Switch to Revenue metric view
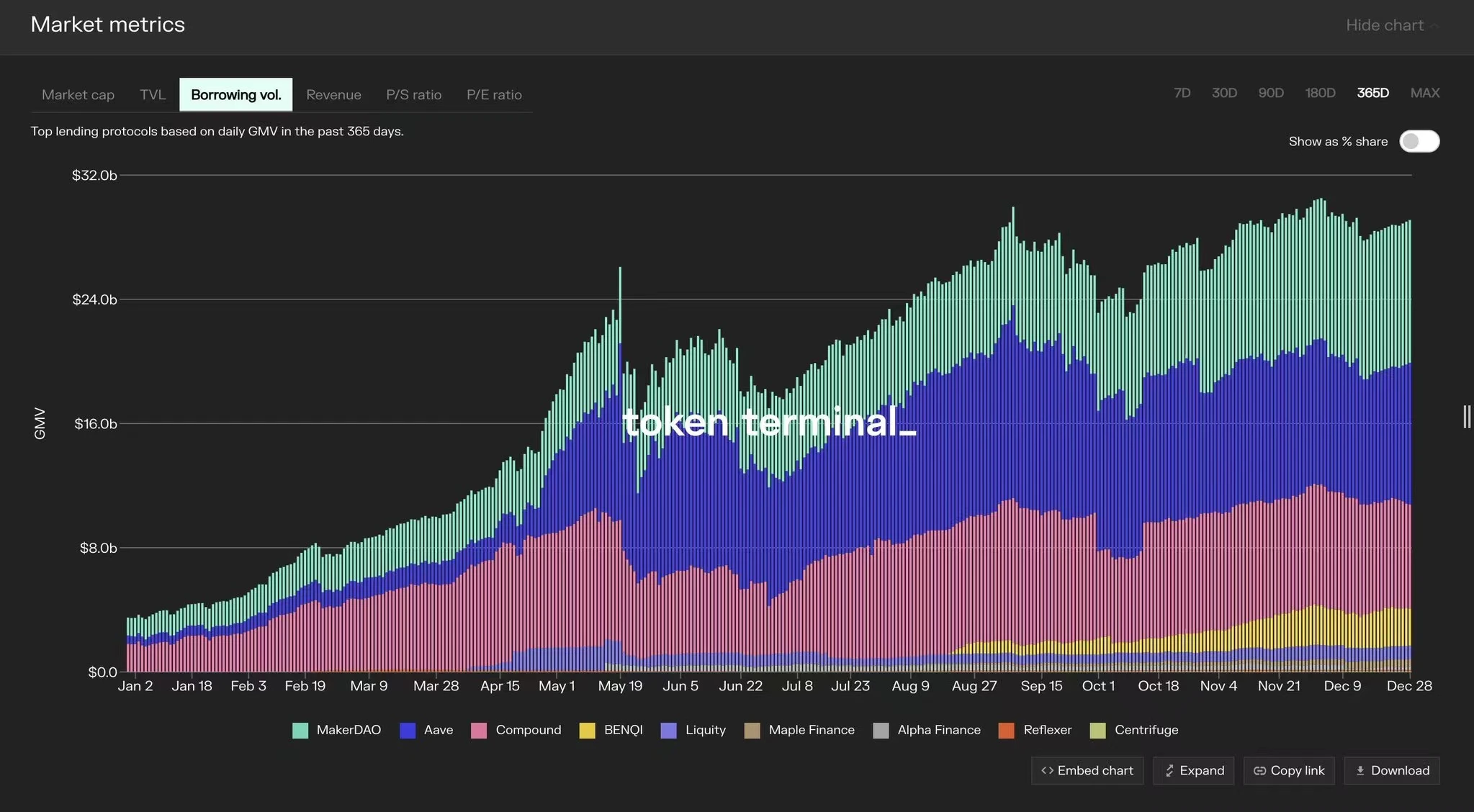This screenshot has height=812, width=1474. tap(333, 94)
